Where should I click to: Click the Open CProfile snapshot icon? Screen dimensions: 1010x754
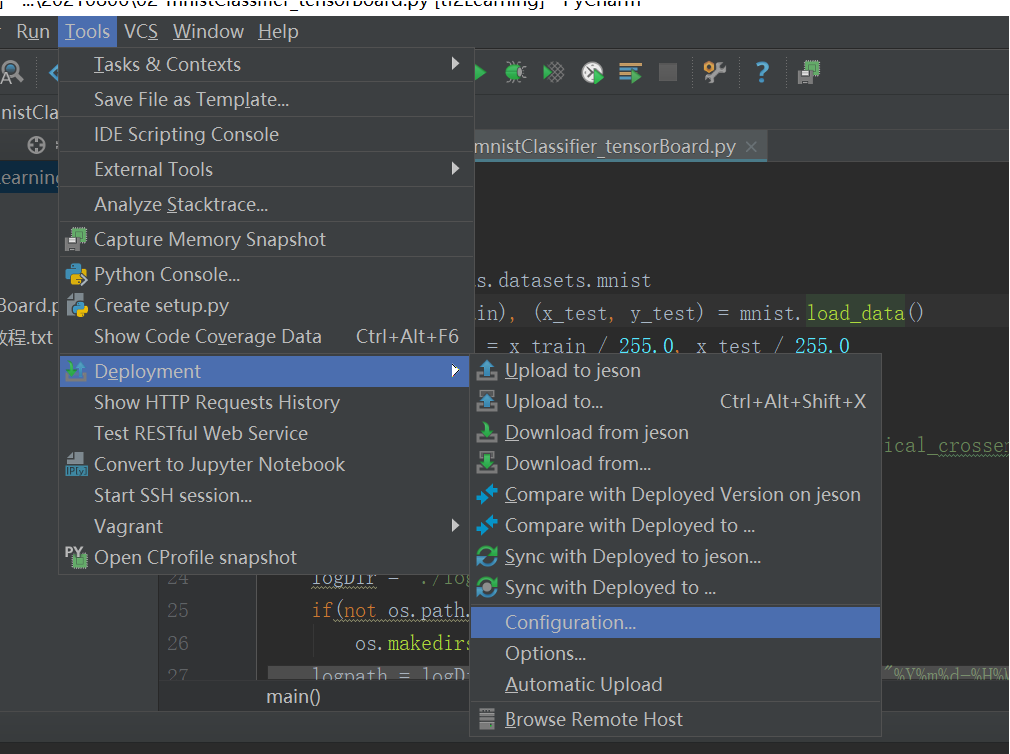(x=76, y=557)
